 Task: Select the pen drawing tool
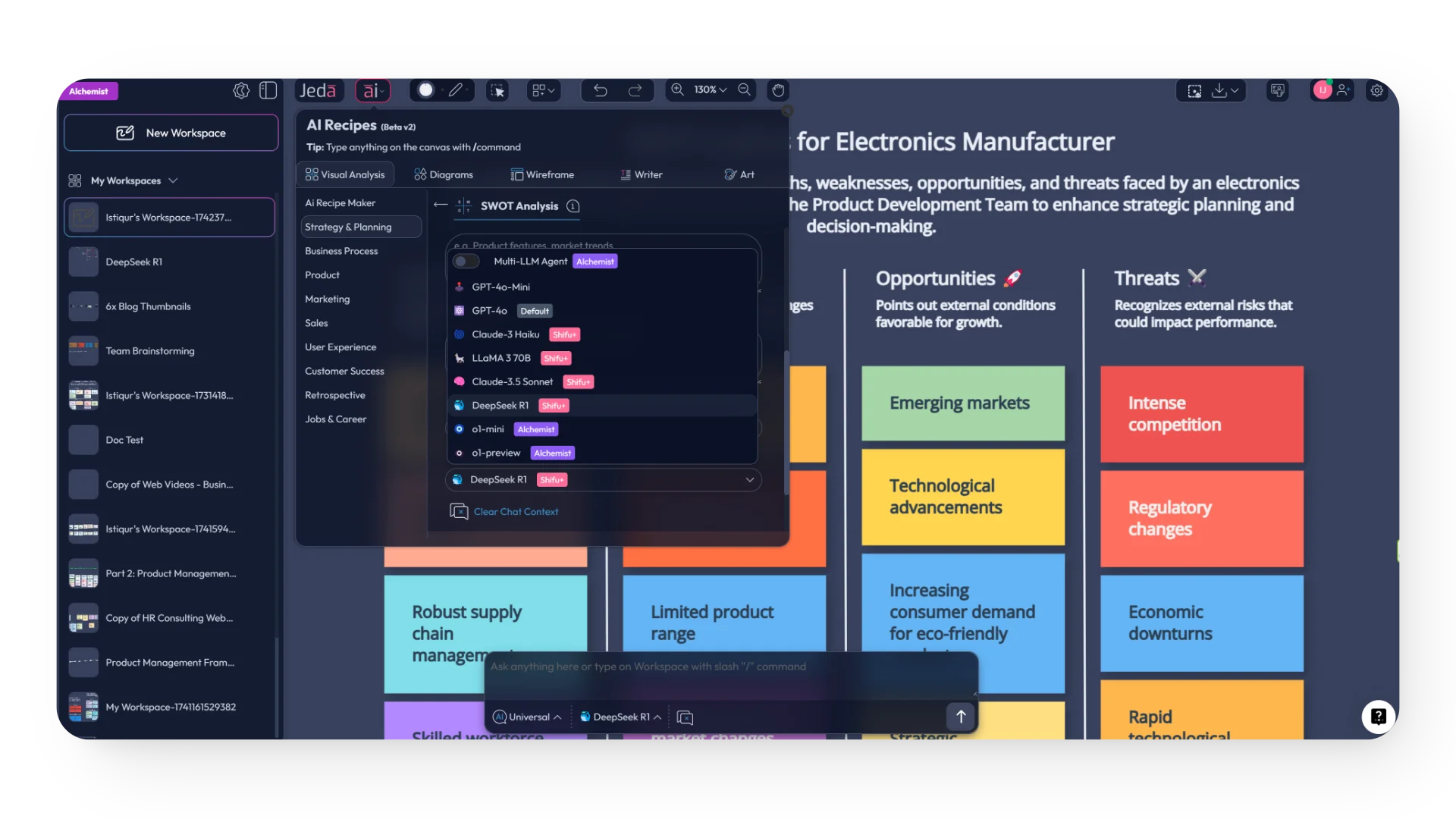coord(455,90)
